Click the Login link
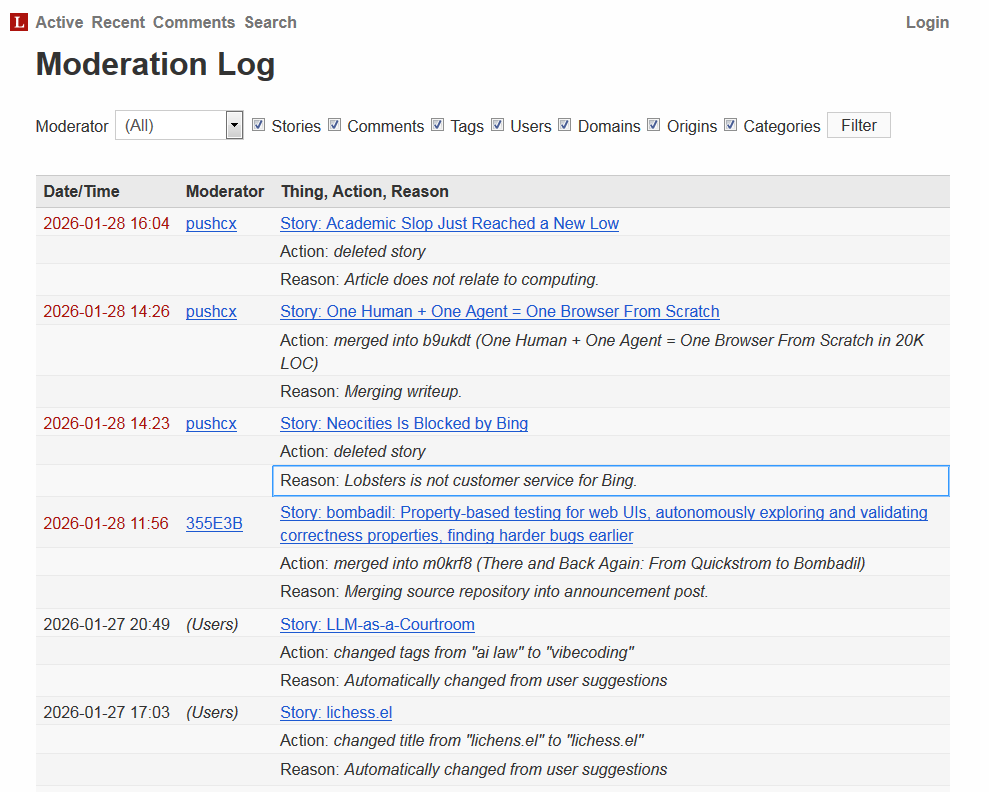The width and height of the screenshot is (989, 792). [927, 22]
